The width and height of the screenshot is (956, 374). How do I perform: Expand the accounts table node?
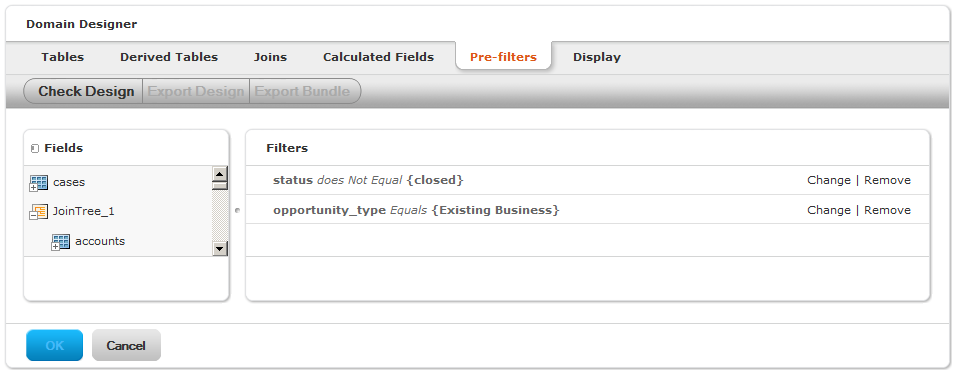[55, 246]
